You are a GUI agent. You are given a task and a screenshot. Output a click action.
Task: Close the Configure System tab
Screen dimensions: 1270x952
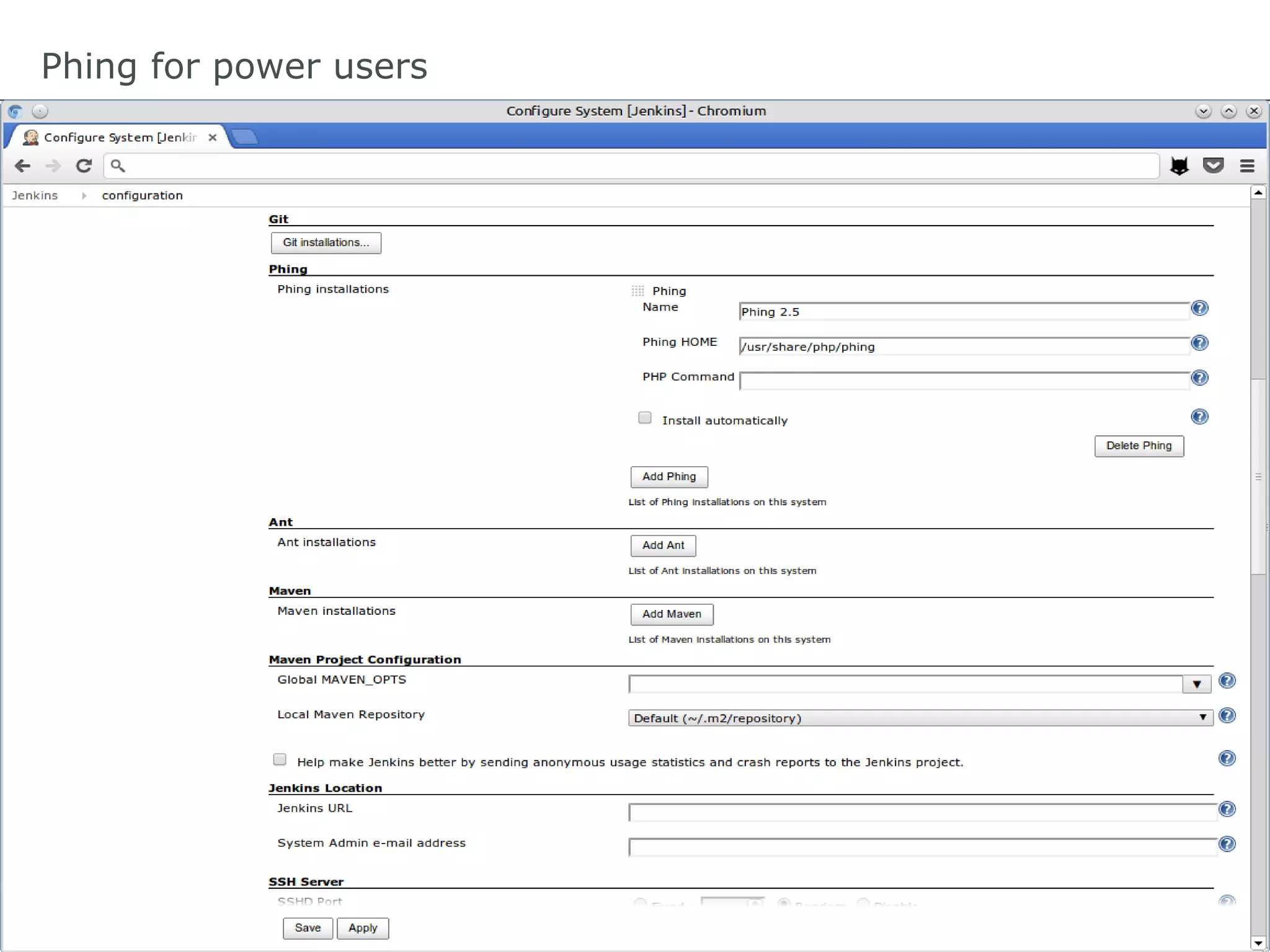point(213,137)
